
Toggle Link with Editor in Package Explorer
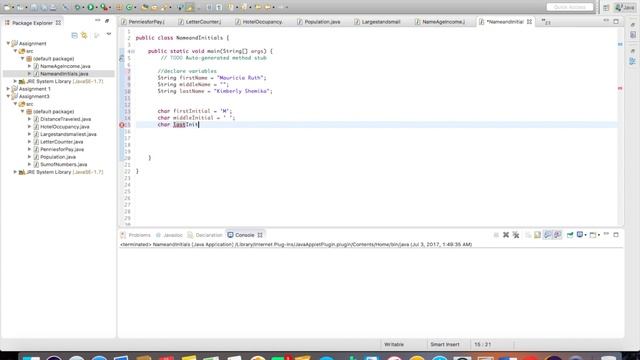pos(84,36)
